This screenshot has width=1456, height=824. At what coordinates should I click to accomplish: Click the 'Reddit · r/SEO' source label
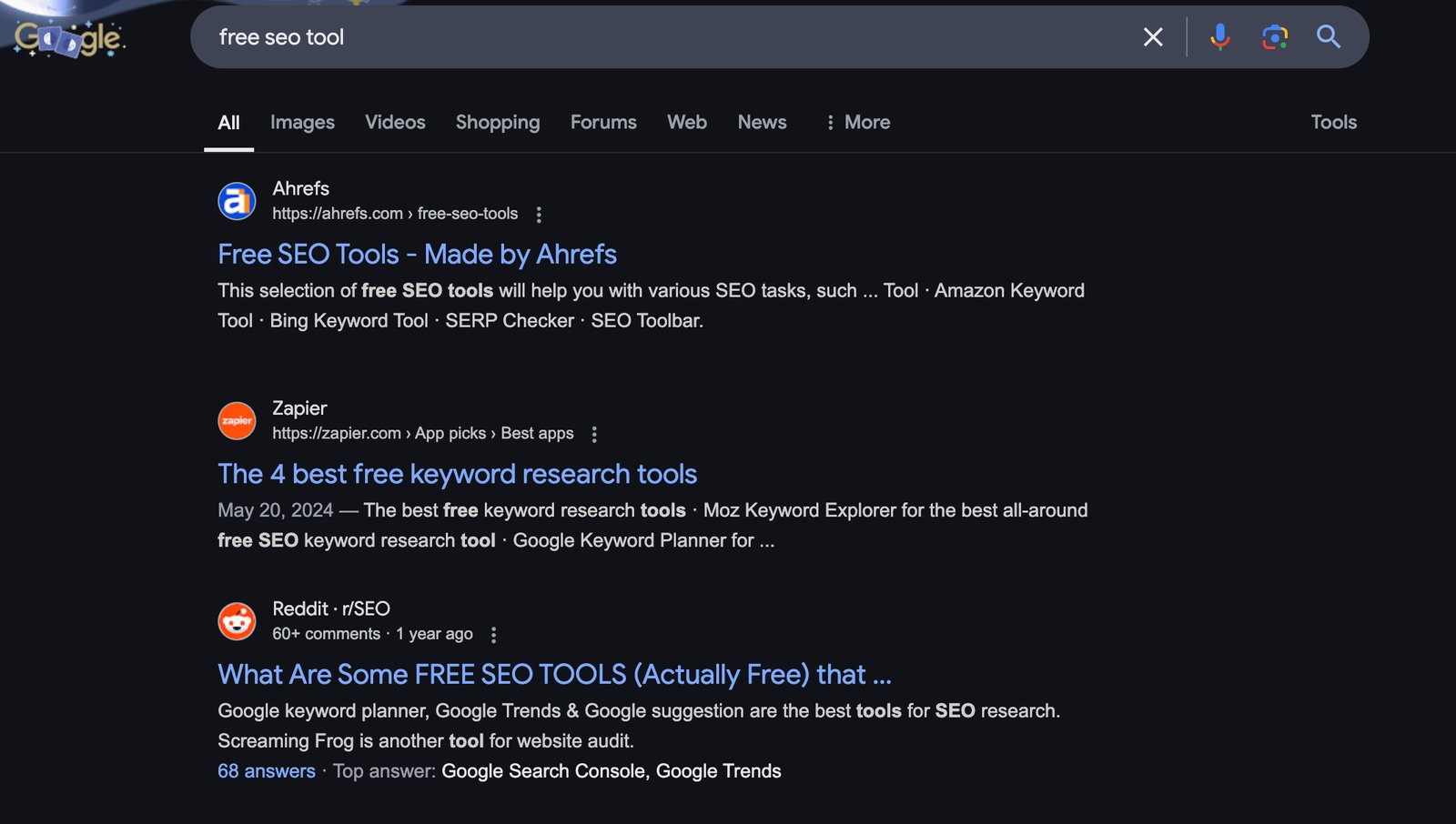331,608
